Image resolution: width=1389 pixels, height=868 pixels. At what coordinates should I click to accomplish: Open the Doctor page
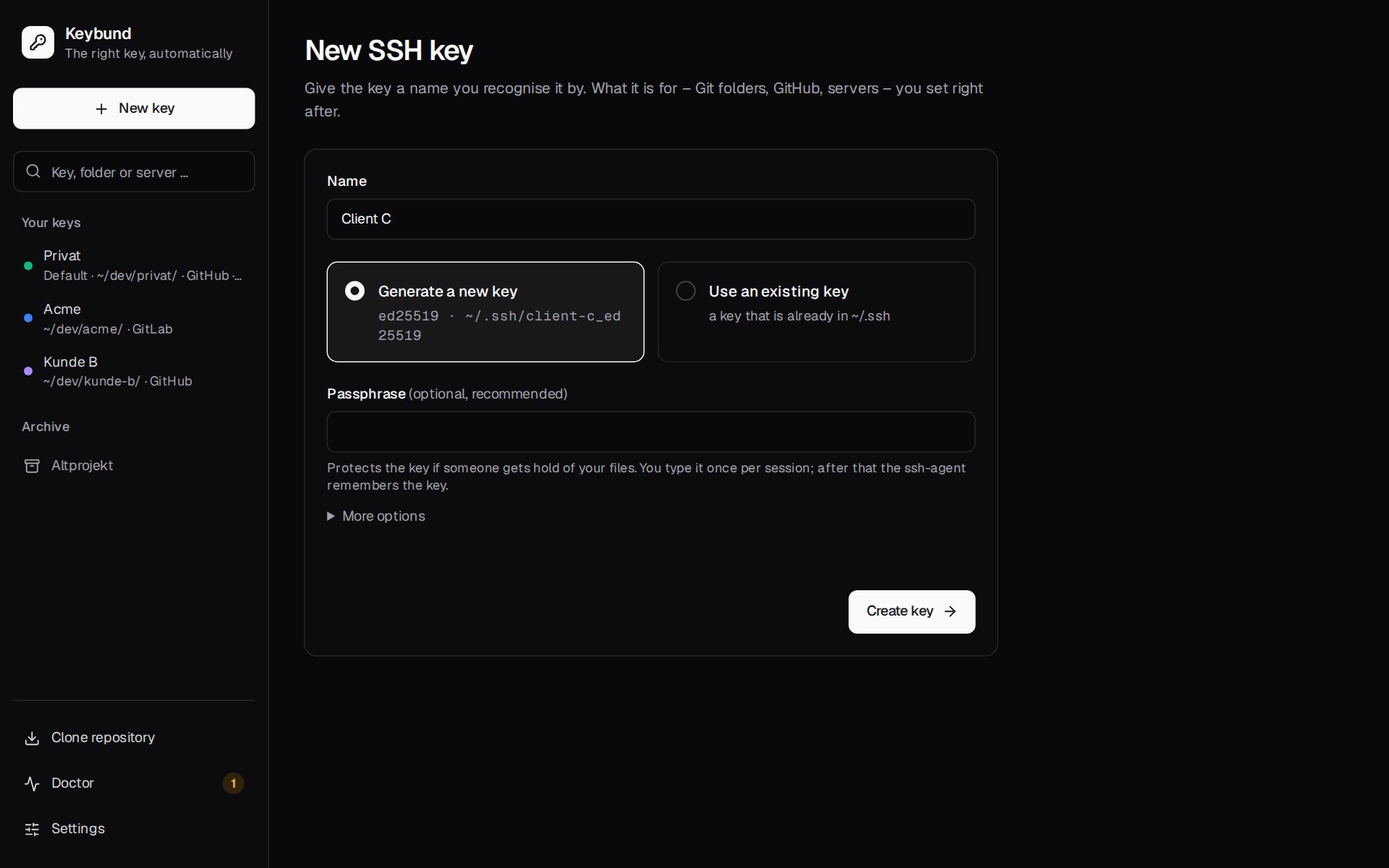(x=134, y=783)
